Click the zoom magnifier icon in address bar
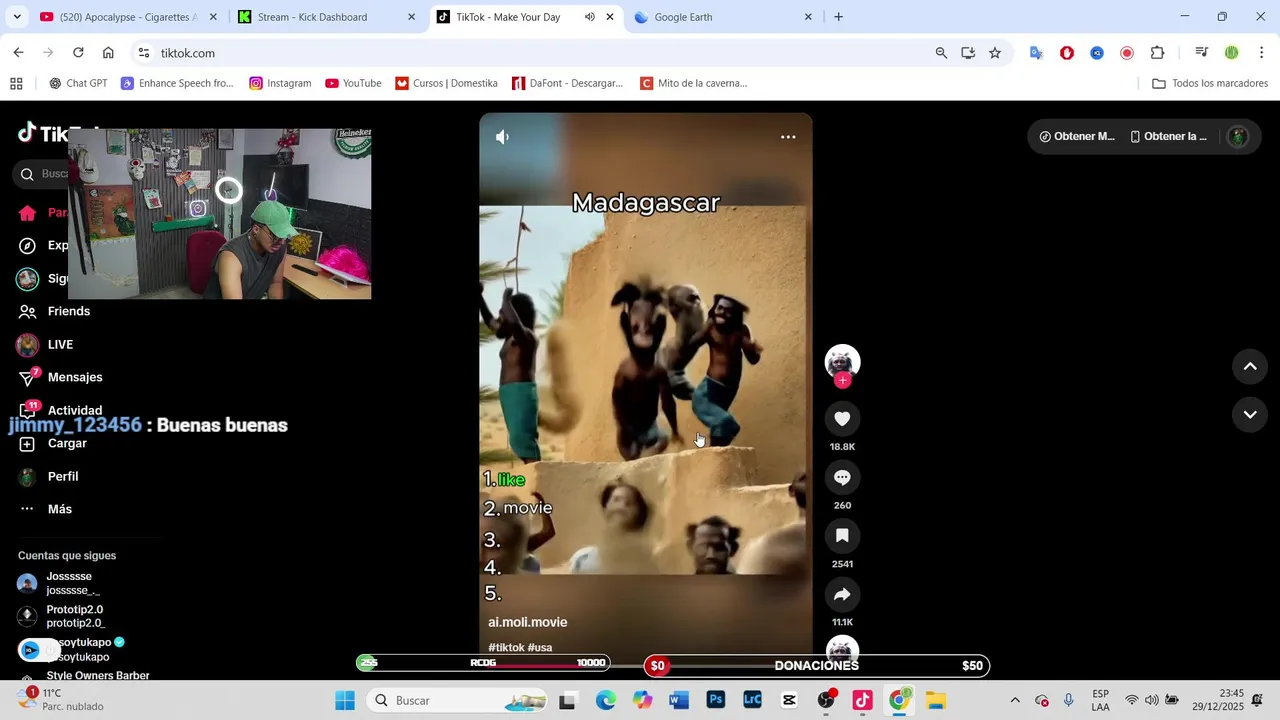 pos(941,53)
